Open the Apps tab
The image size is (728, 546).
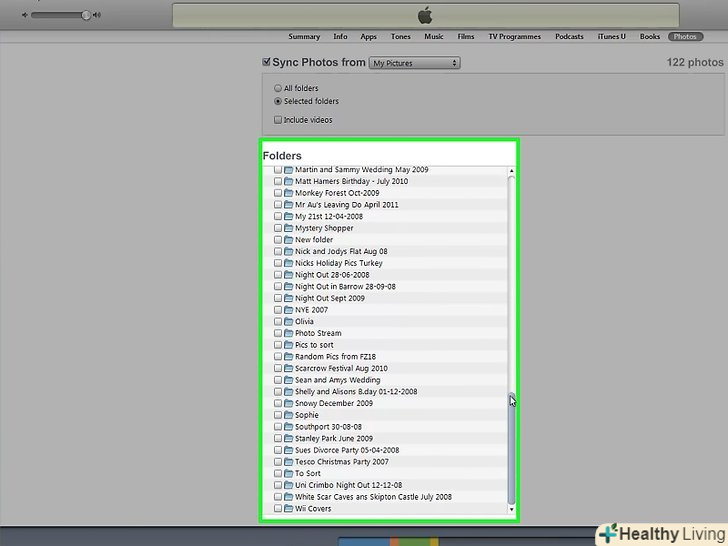click(369, 36)
